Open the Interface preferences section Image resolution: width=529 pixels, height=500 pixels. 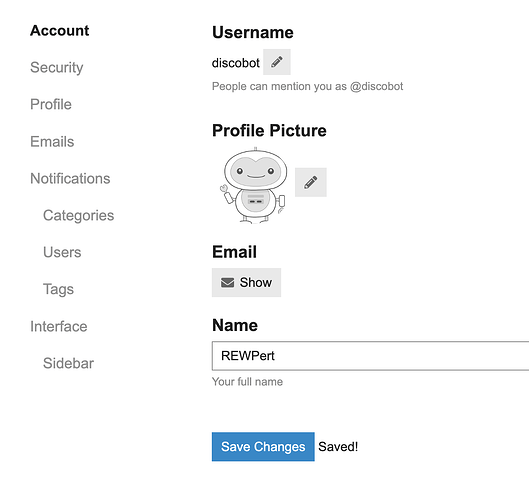click(59, 326)
